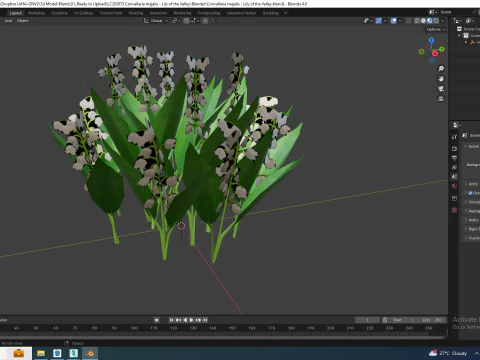Switch to rendered viewport shading

click(x=436, y=21)
